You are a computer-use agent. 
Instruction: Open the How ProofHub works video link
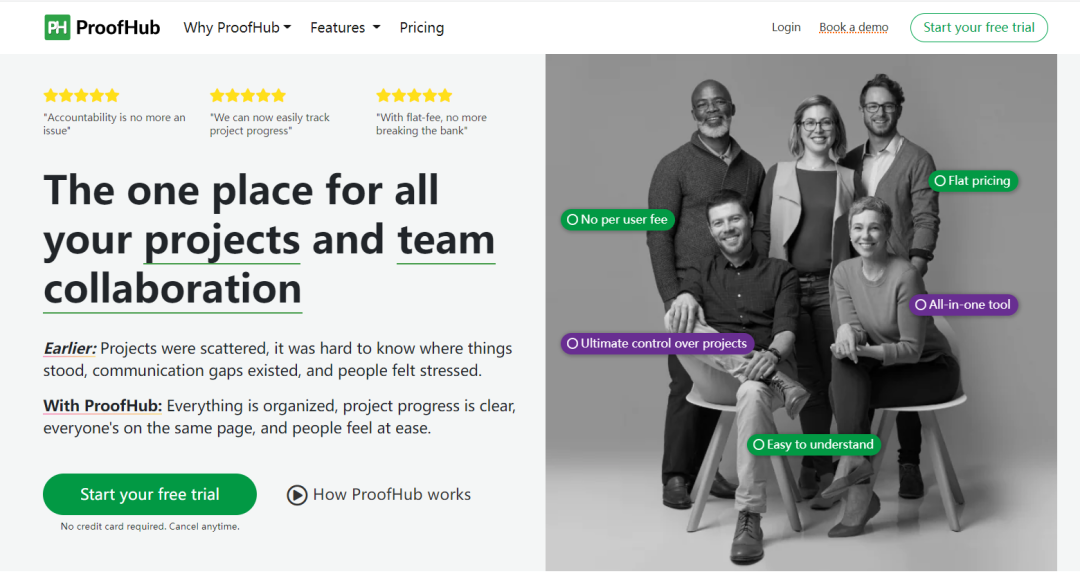click(x=379, y=495)
